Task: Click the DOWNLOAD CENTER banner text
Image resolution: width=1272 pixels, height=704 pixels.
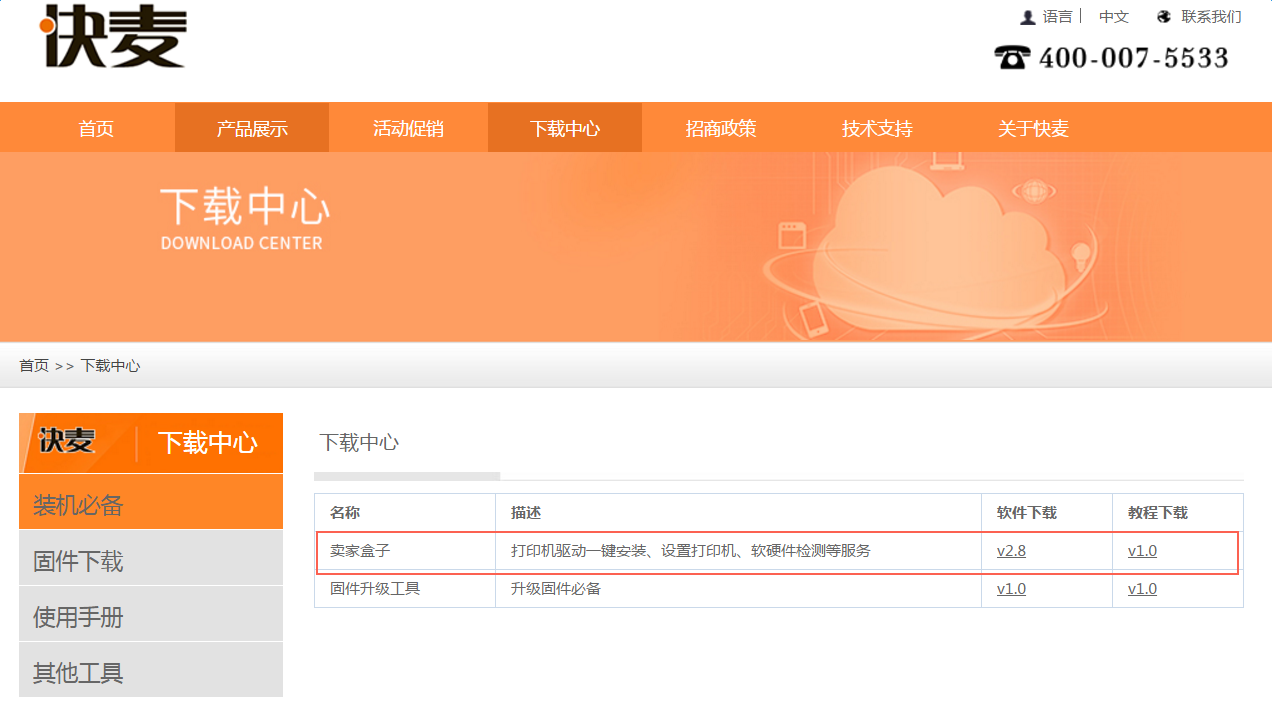Action: 241,243
